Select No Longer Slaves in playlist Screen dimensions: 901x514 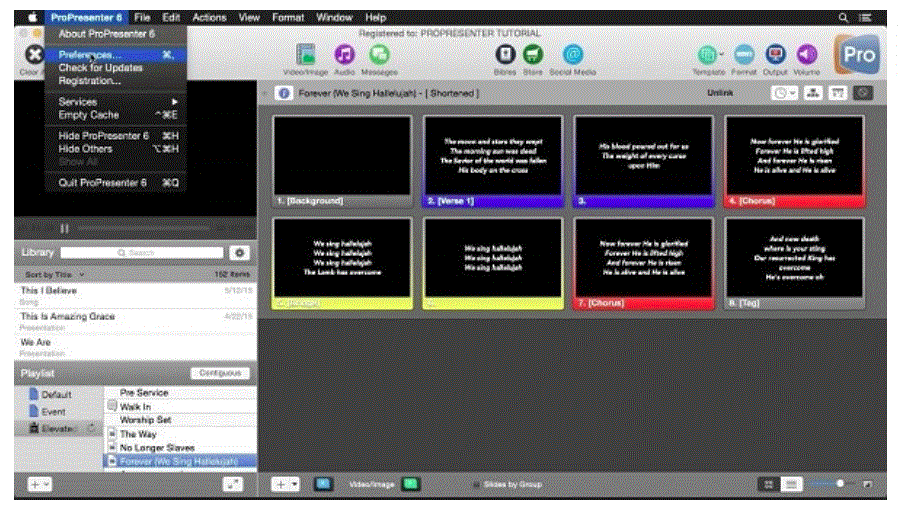[180, 447]
